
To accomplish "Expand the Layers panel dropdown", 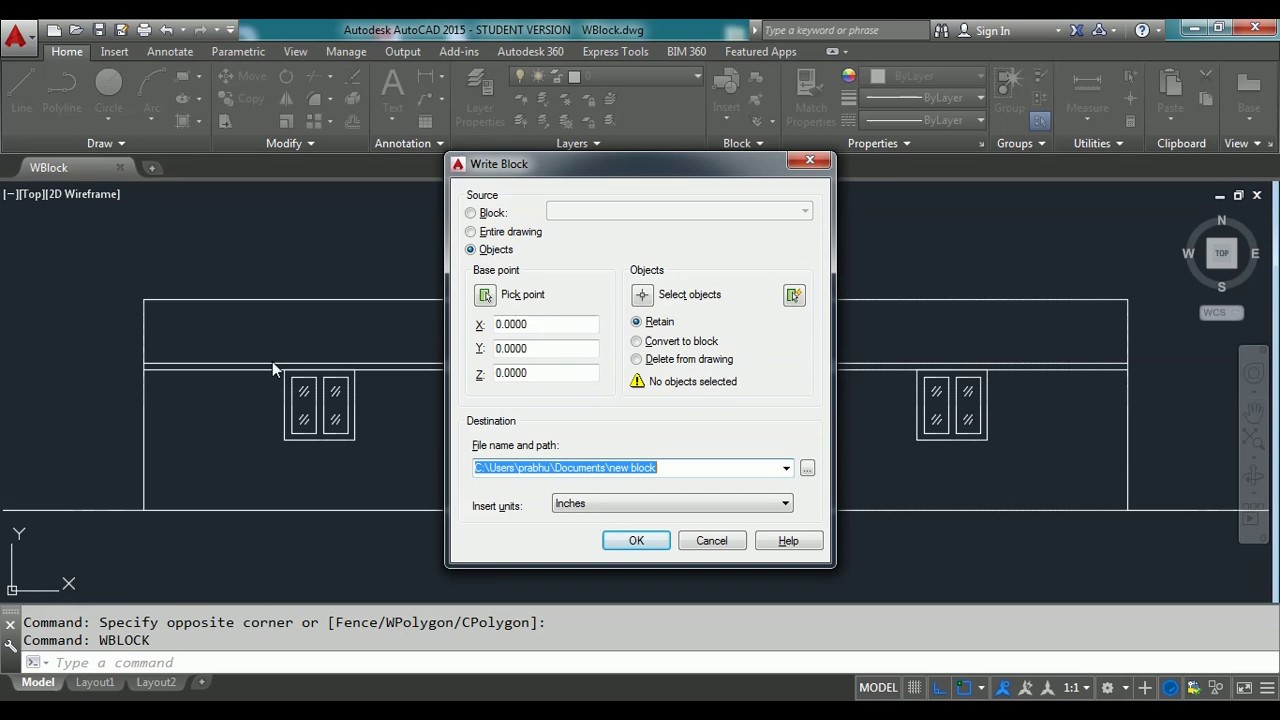I will [x=578, y=143].
